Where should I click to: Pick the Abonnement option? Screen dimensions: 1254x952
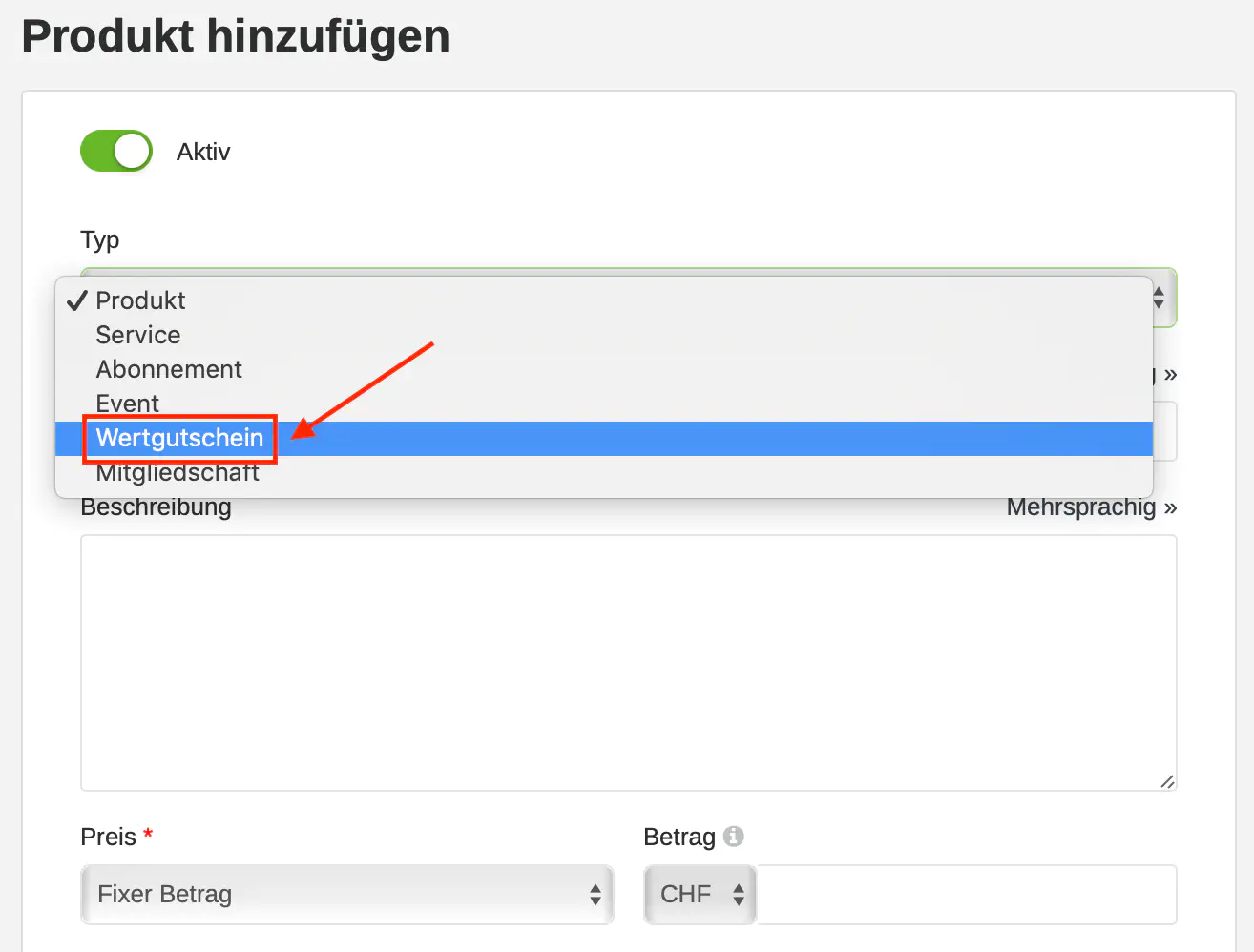point(169,369)
